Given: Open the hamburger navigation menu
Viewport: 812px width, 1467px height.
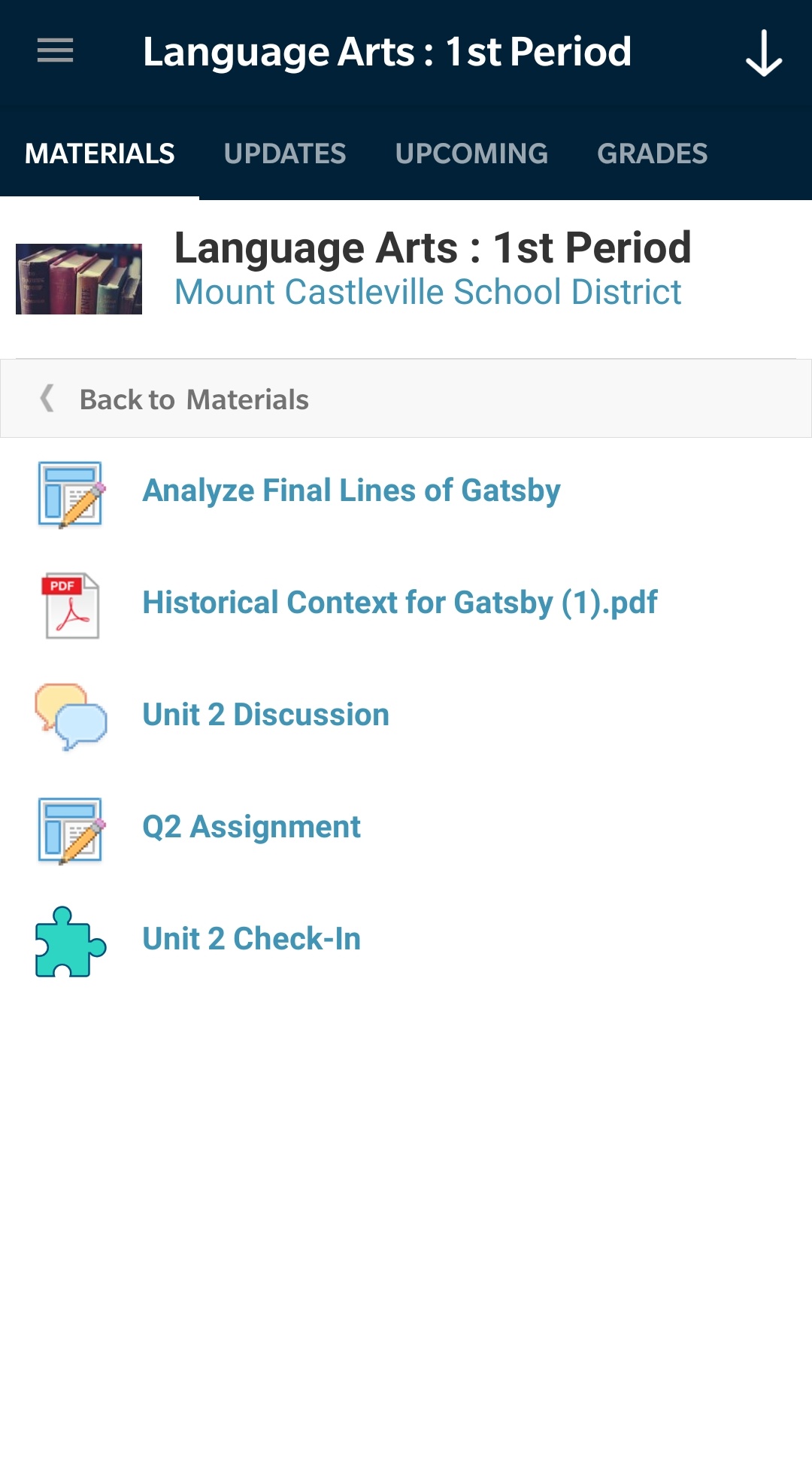Looking at the screenshot, I should click(55, 51).
